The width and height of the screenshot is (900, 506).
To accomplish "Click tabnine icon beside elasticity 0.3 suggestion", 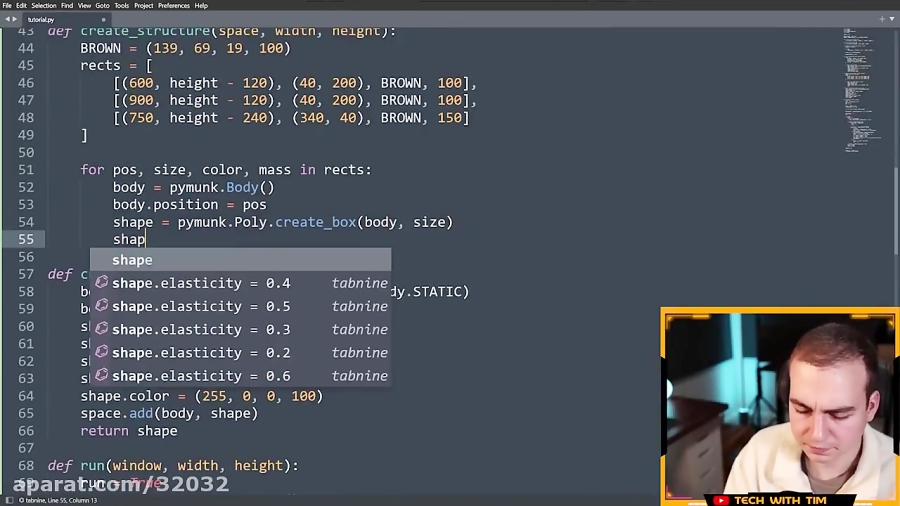I will [101, 329].
